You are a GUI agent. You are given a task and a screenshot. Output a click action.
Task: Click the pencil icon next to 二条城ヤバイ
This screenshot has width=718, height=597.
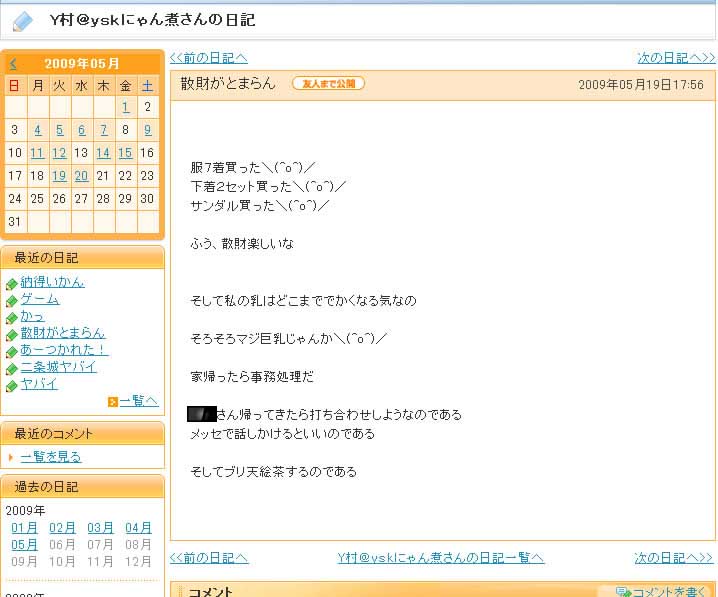coord(11,369)
